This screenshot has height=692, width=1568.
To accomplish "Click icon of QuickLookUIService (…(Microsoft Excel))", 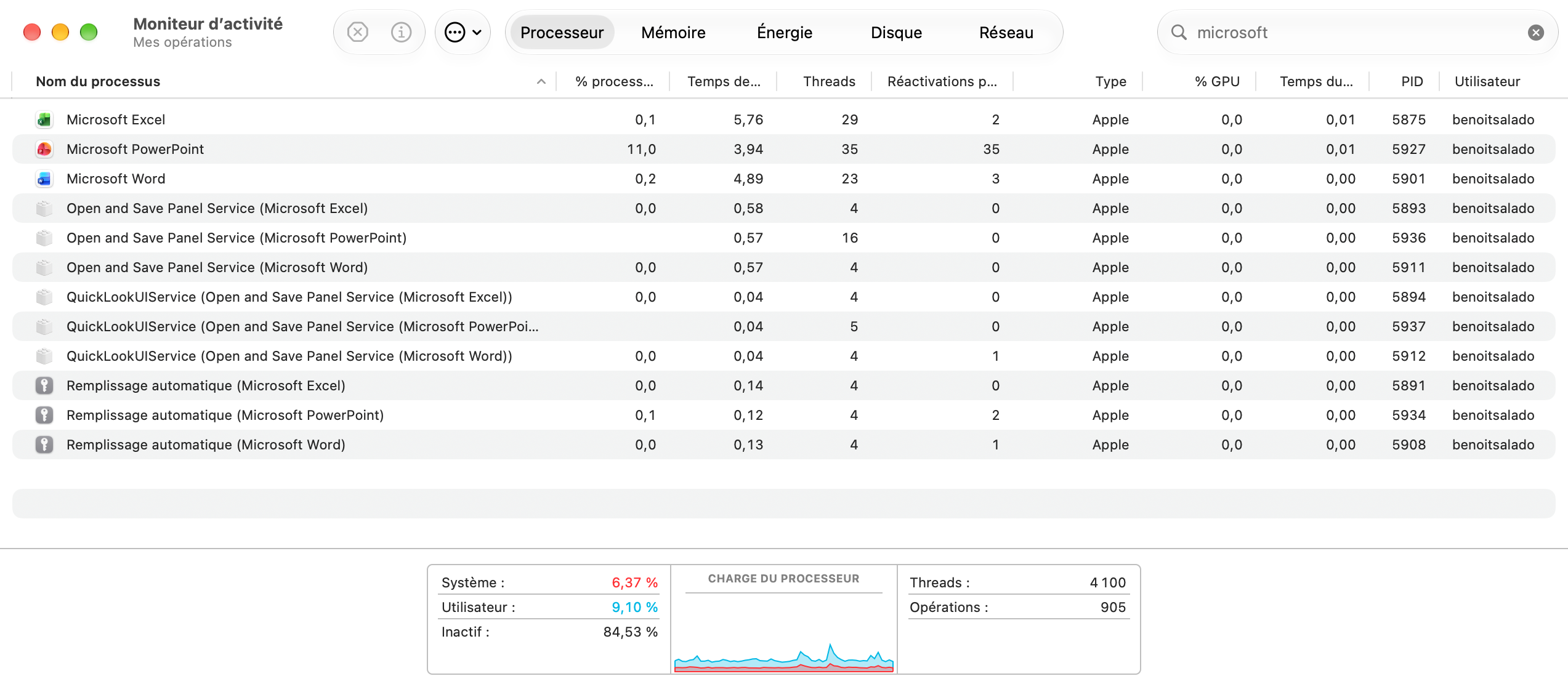I will [44, 297].
